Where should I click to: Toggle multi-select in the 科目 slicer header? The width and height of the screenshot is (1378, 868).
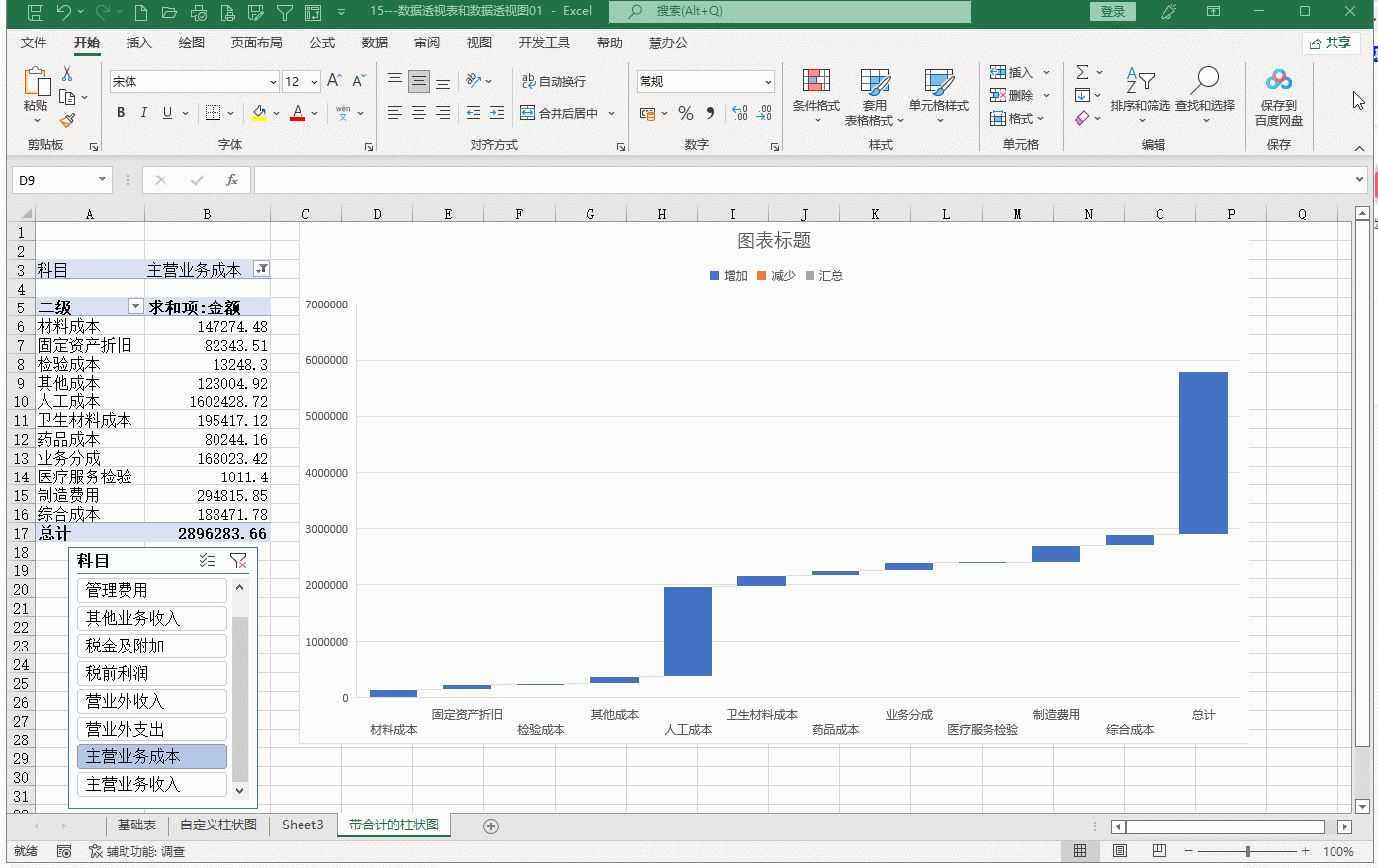tap(208, 561)
